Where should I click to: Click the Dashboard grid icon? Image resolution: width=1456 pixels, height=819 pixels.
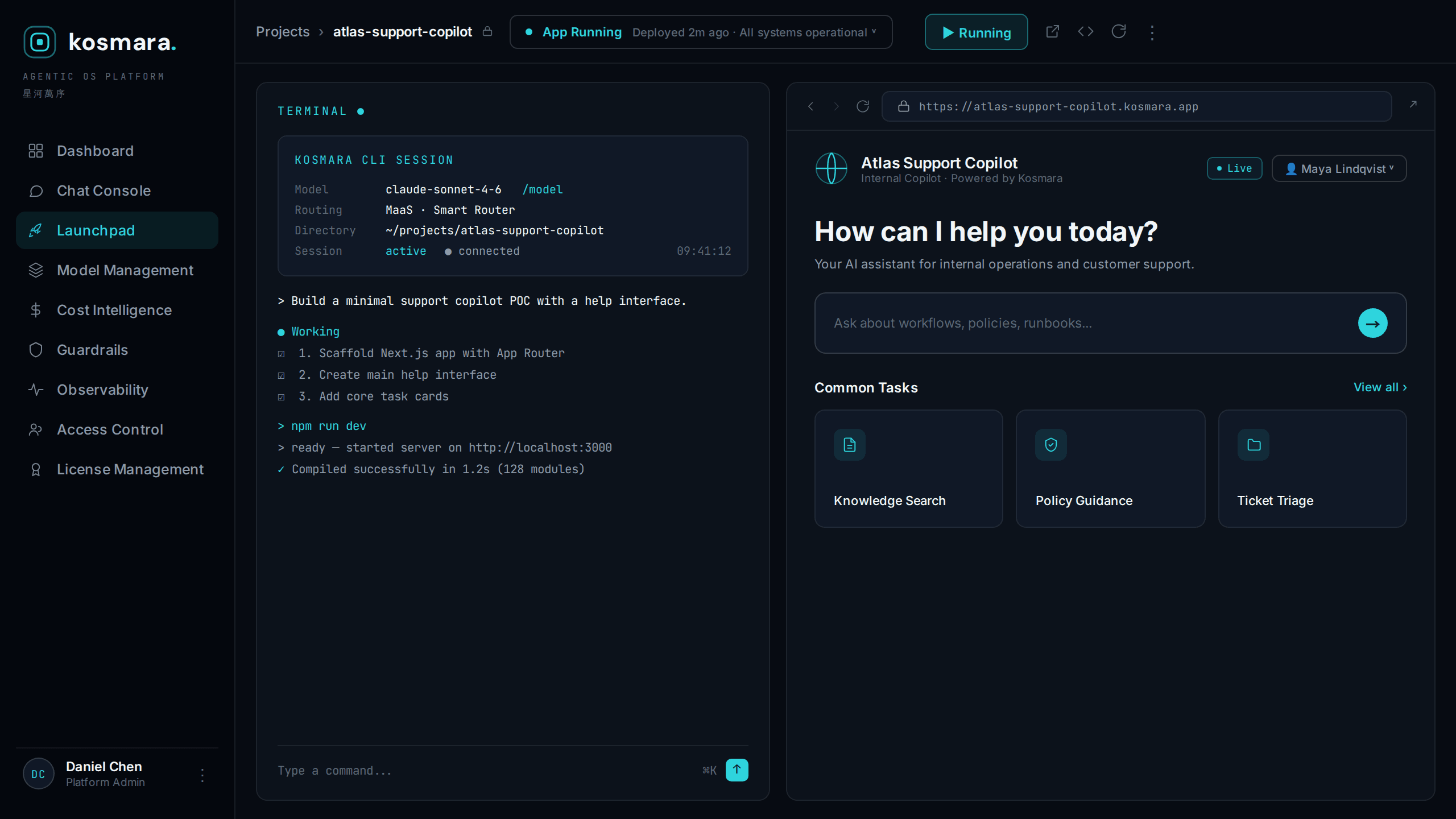(x=36, y=151)
